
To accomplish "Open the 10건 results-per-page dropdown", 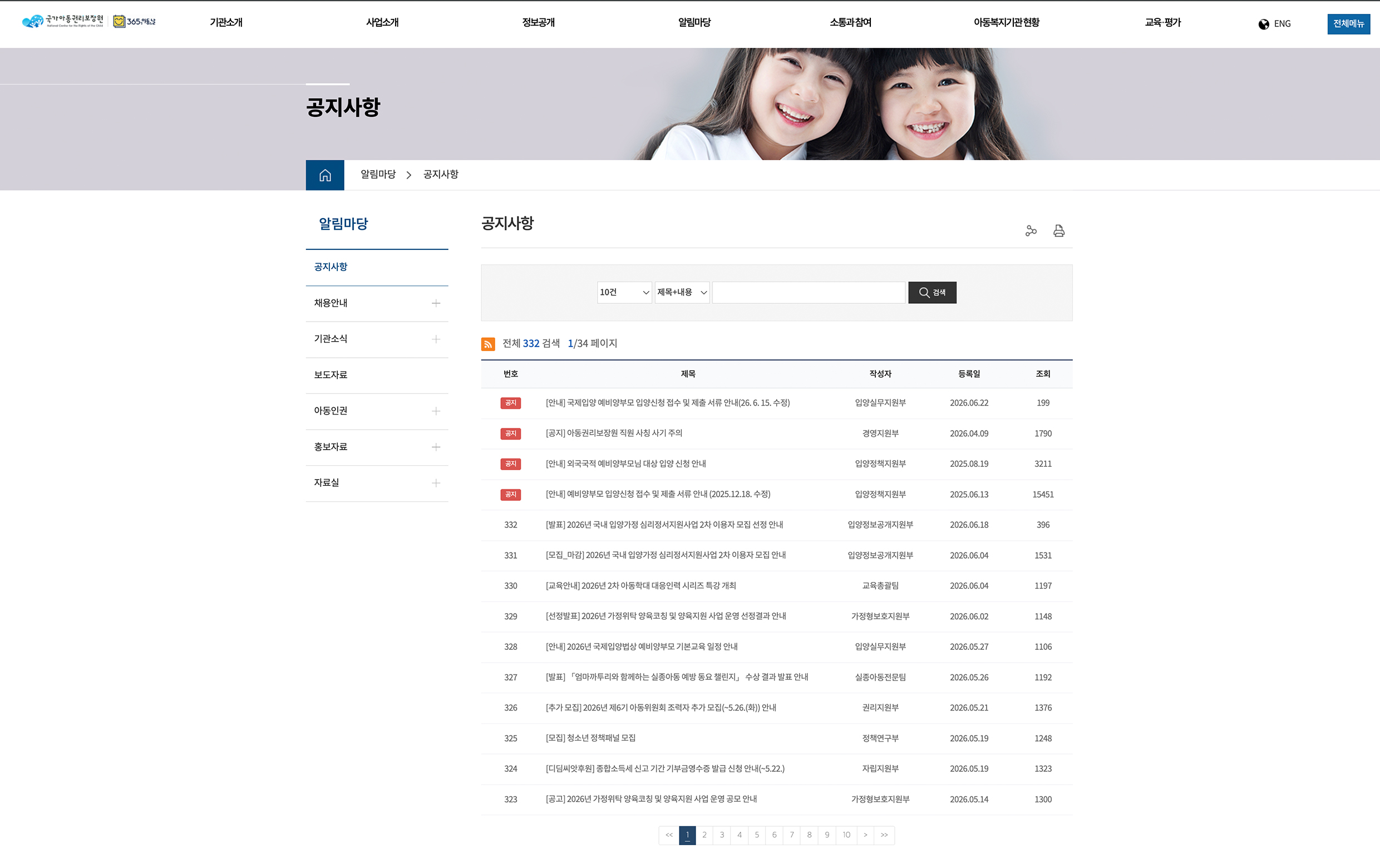I will pyautogui.click(x=624, y=292).
